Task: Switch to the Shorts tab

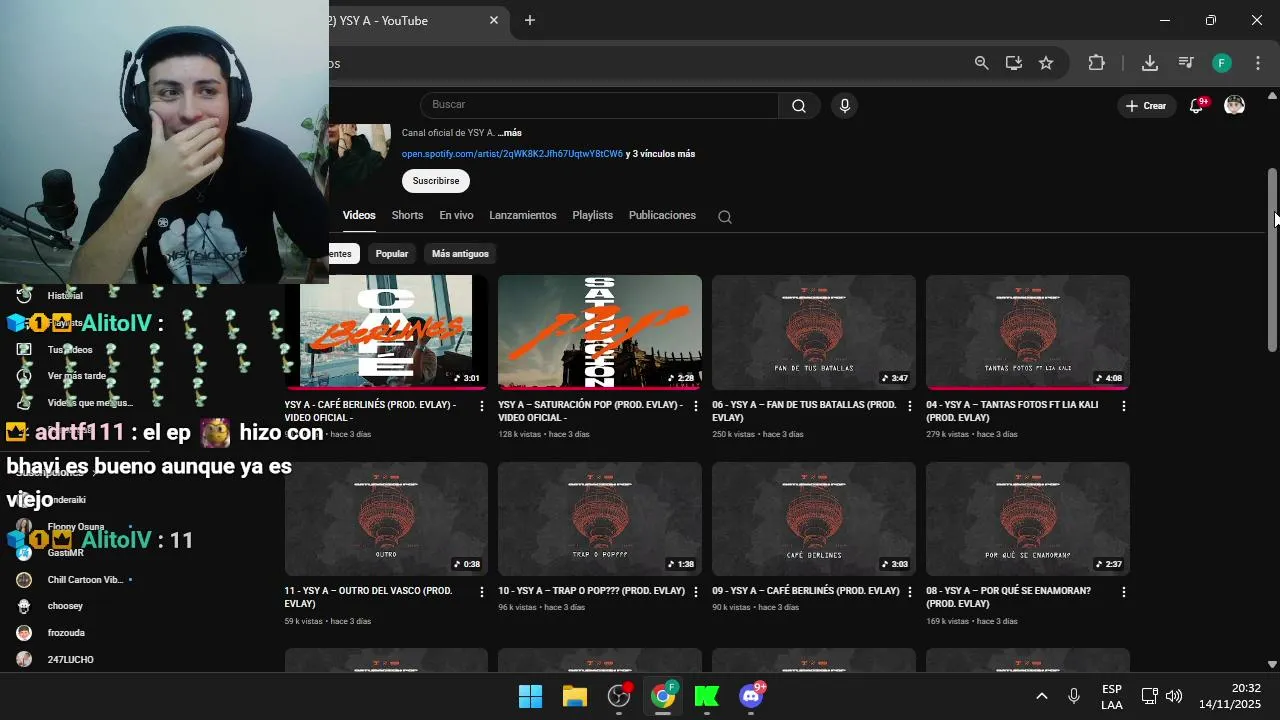Action: point(407,215)
